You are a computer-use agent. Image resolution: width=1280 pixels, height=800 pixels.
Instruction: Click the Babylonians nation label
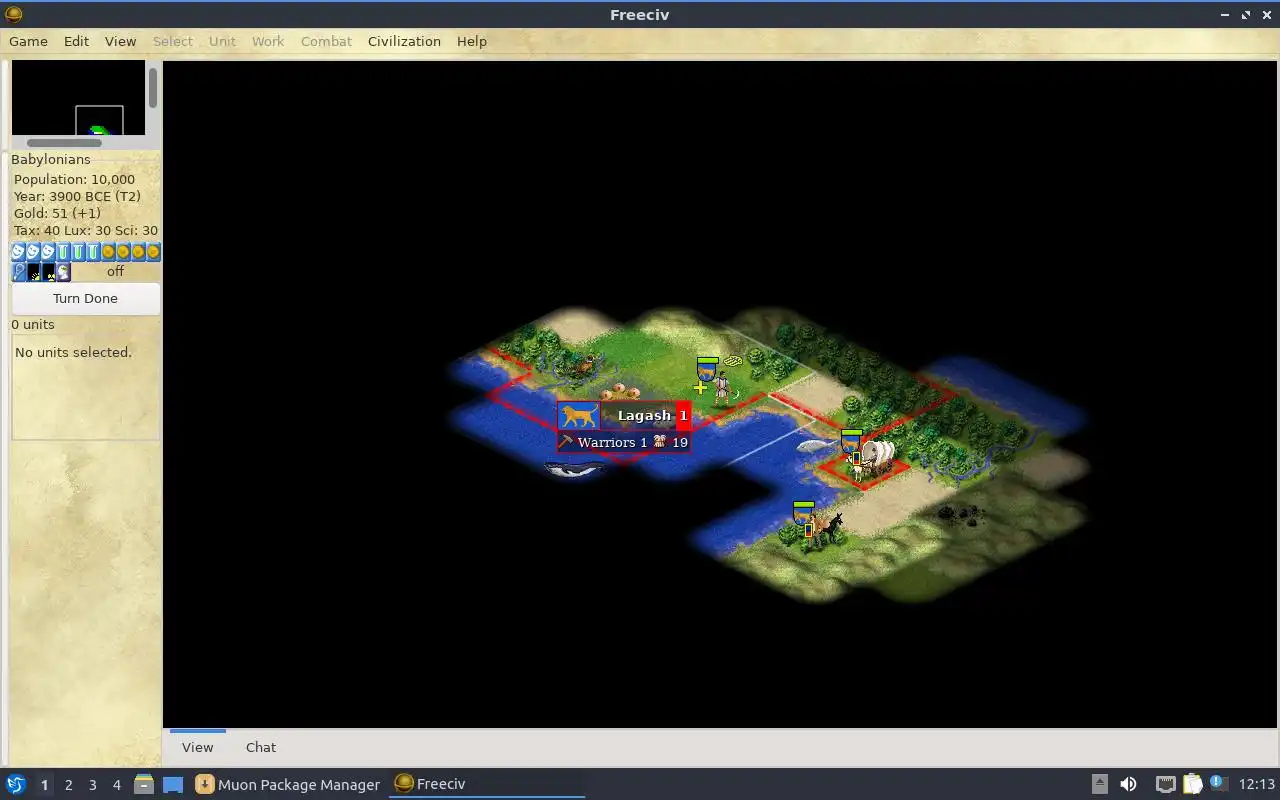tap(51, 159)
